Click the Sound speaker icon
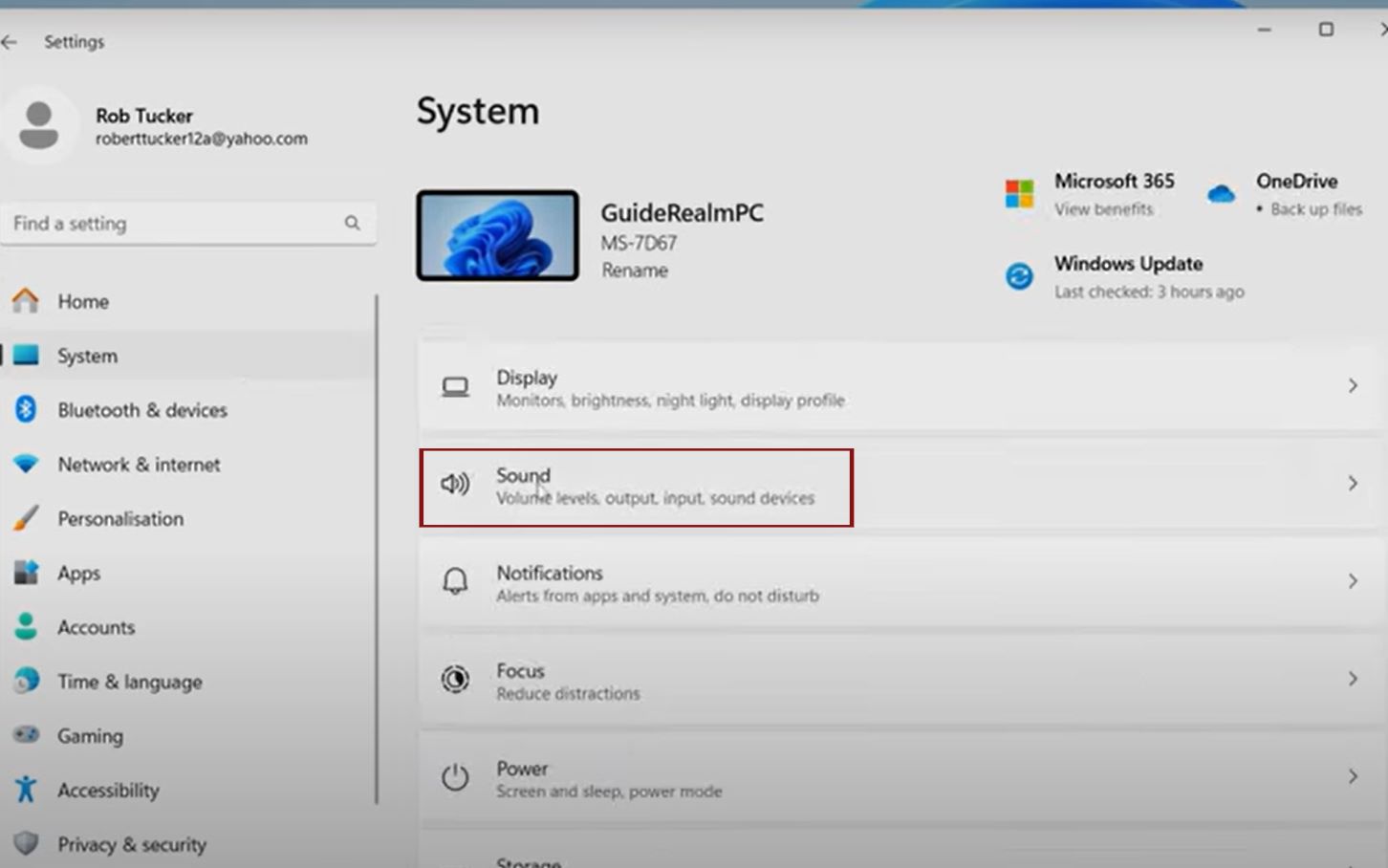This screenshot has height=868, width=1388. tap(455, 485)
